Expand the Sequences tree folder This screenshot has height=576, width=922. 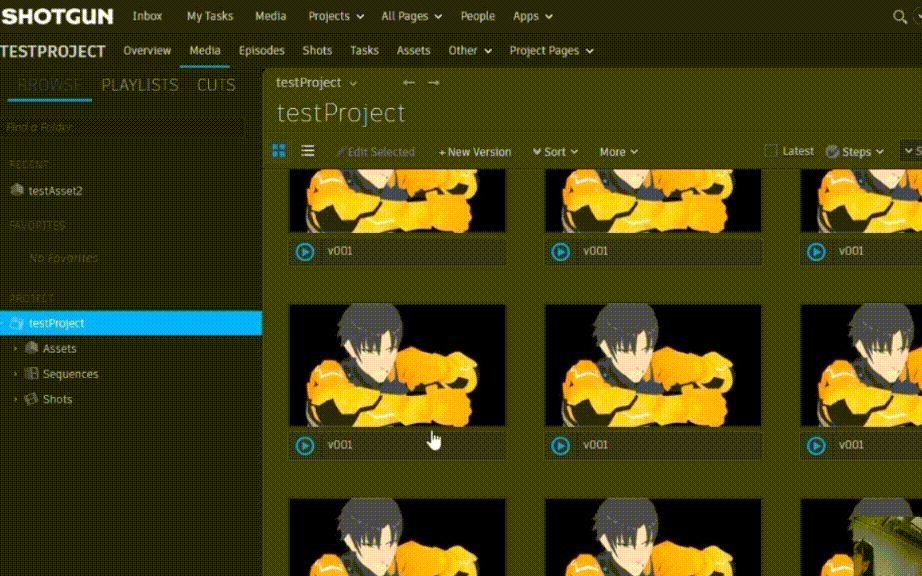(x=15, y=374)
